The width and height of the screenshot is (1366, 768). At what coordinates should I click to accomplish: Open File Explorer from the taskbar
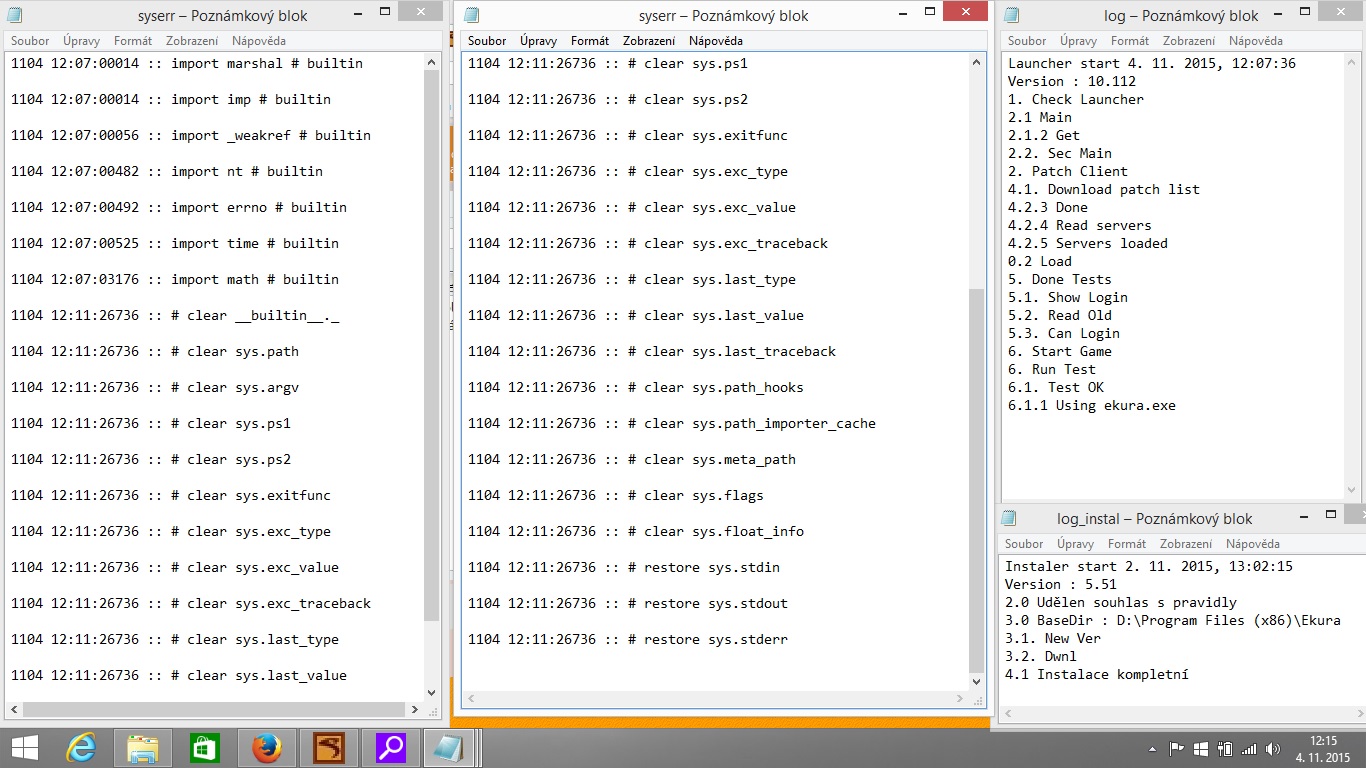(143, 747)
